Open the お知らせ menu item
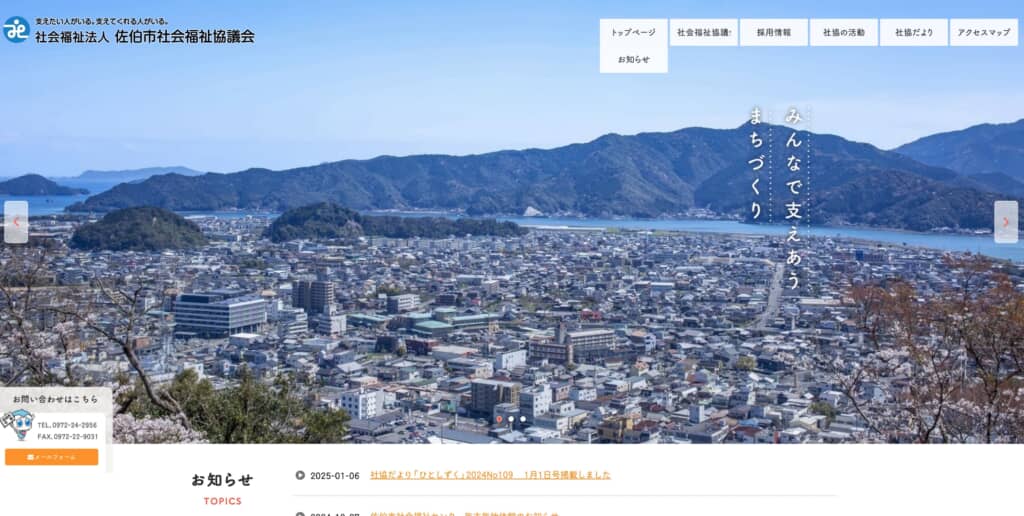 click(x=633, y=59)
